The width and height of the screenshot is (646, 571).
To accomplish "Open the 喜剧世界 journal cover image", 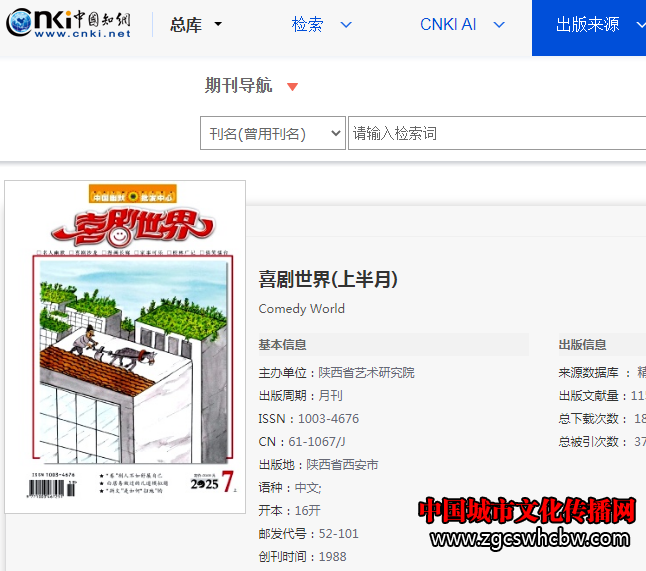I will [125, 347].
